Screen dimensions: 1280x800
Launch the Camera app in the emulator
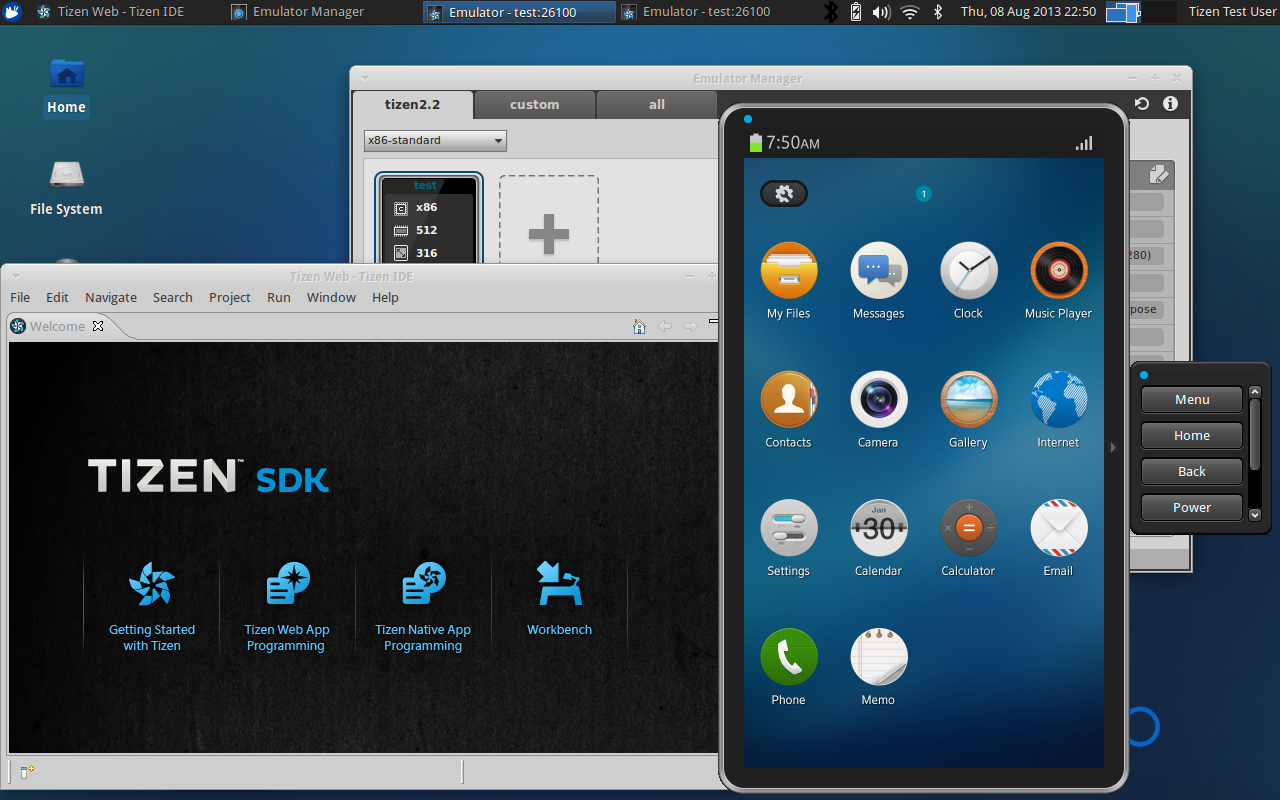879,400
